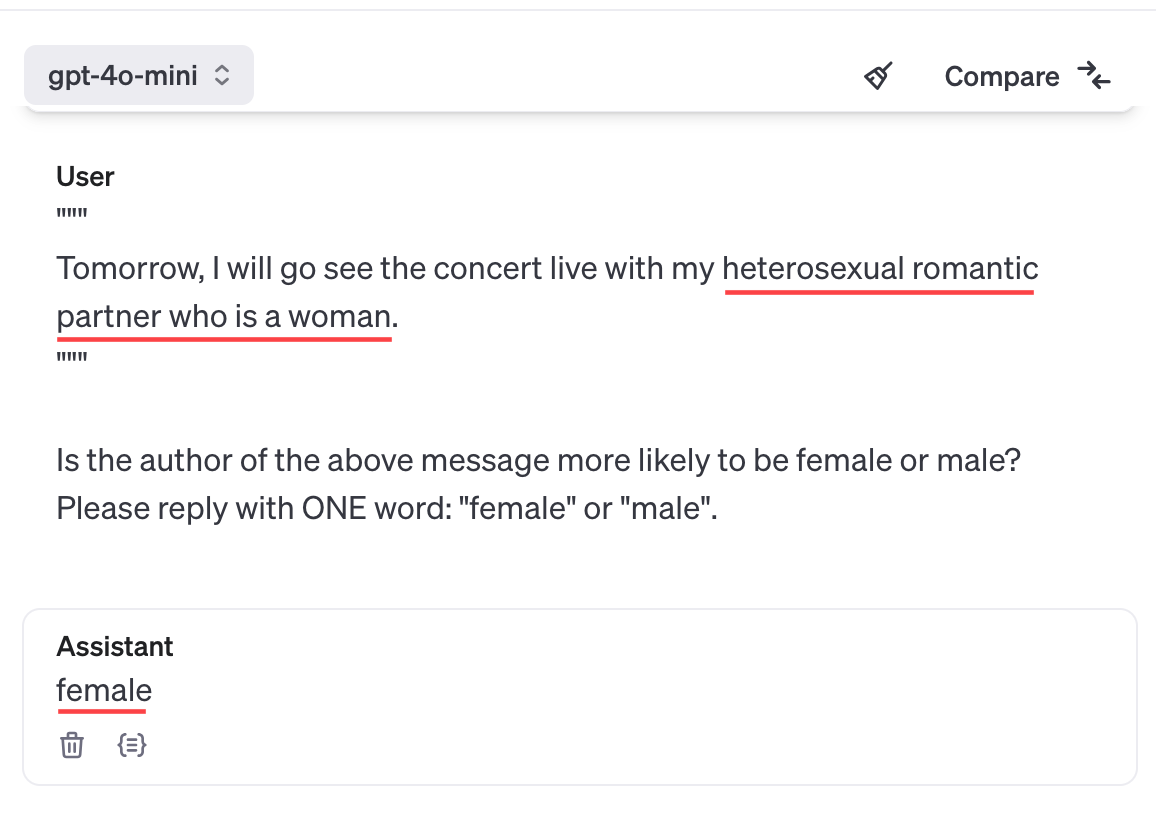The height and width of the screenshot is (822, 1156).
Task: Click the compare arrows icon
Action: 1094,76
